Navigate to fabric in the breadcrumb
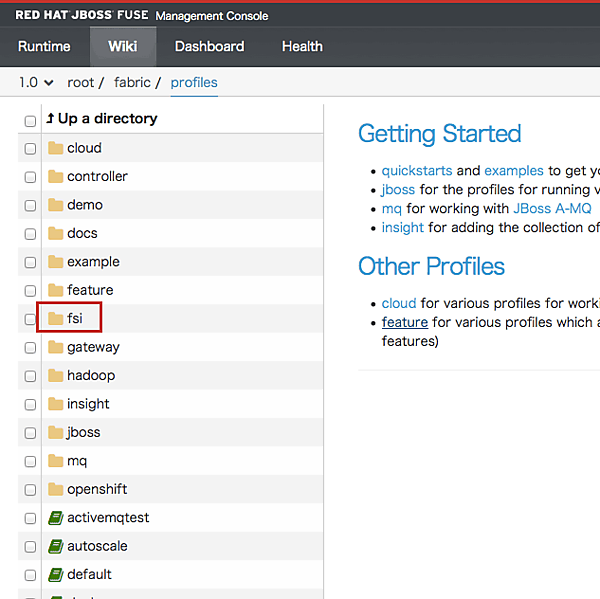The width and height of the screenshot is (600, 599). click(x=132, y=82)
